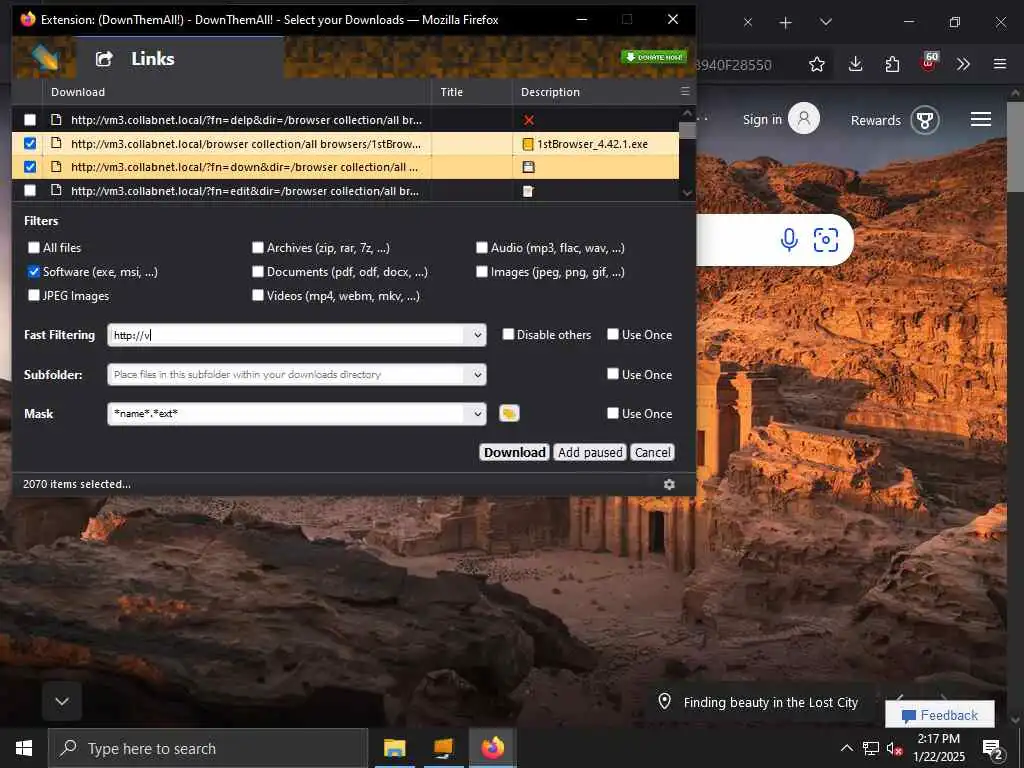The image size is (1024, 768).
Task: Expand the Firefox toolbar overflow chevrons
Action: click(x=963, y=64)
